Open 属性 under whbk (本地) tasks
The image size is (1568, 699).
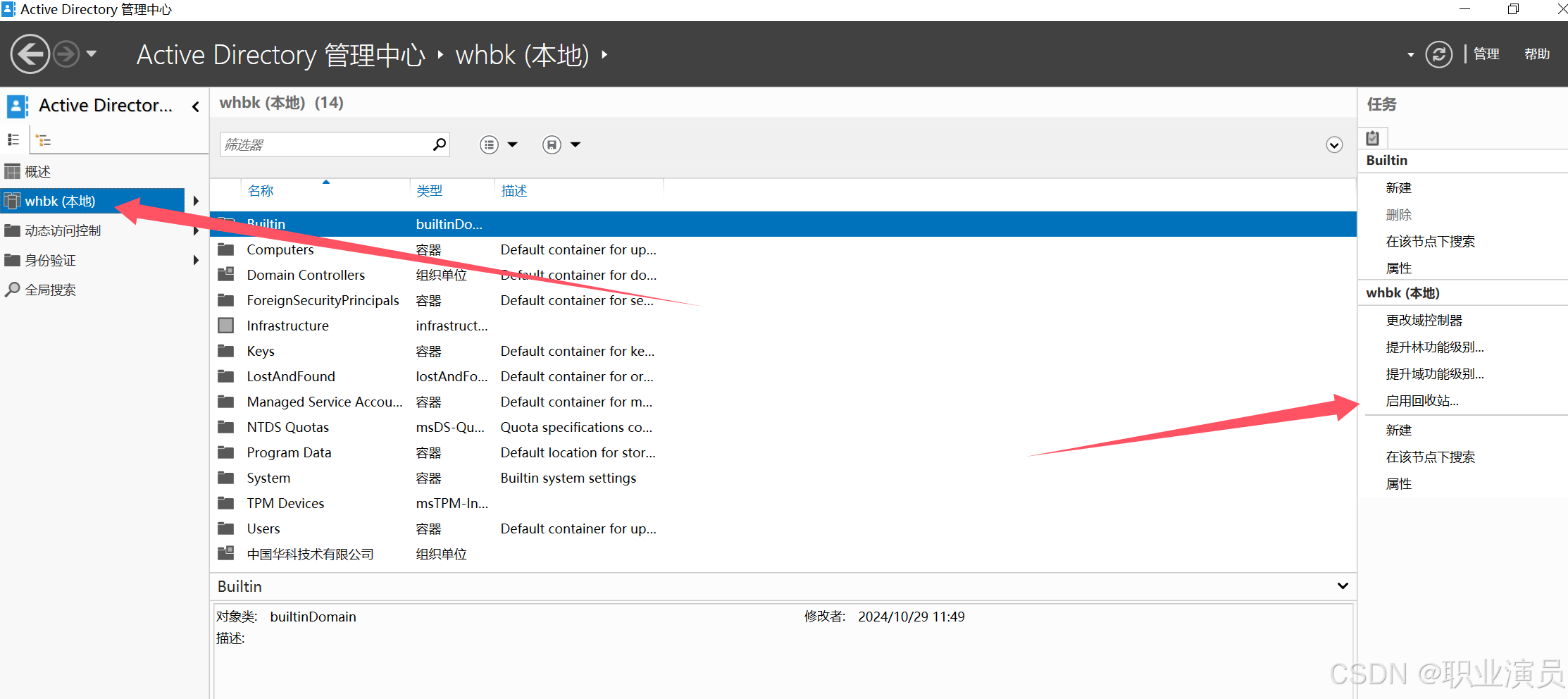coord(1399,484)
